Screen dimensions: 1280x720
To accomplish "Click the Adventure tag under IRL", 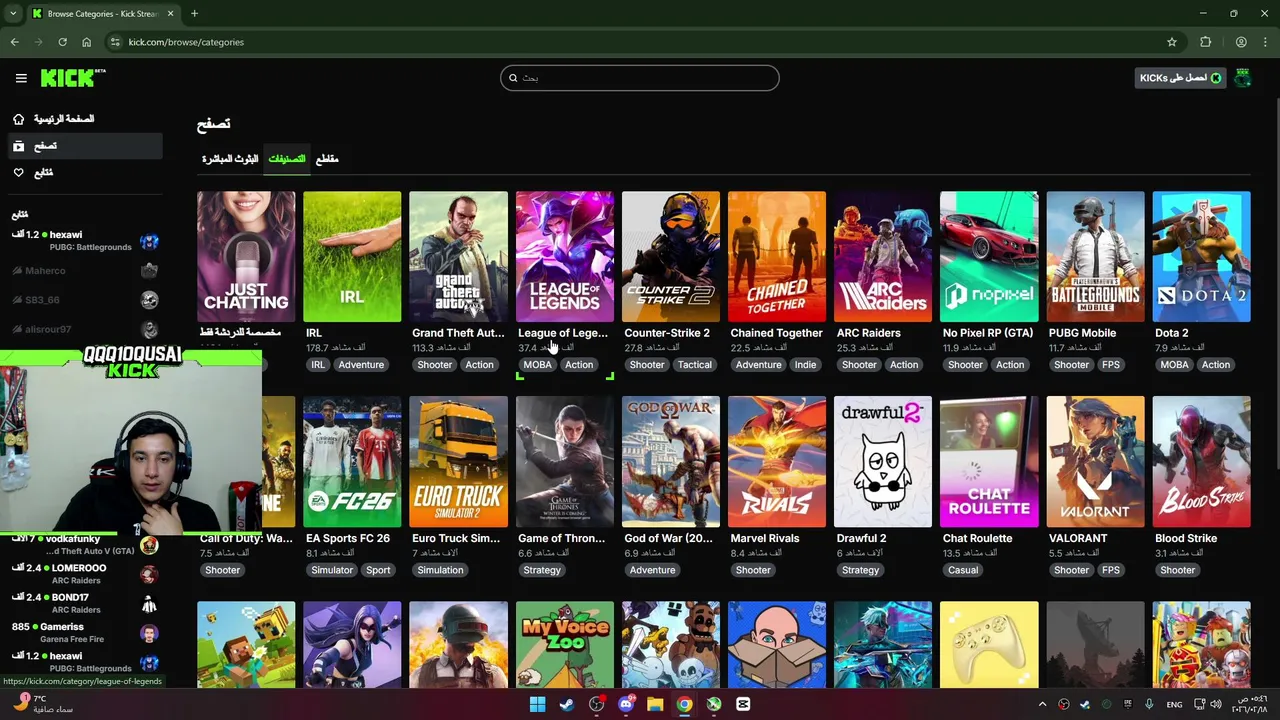I will [x=361, y=365].
